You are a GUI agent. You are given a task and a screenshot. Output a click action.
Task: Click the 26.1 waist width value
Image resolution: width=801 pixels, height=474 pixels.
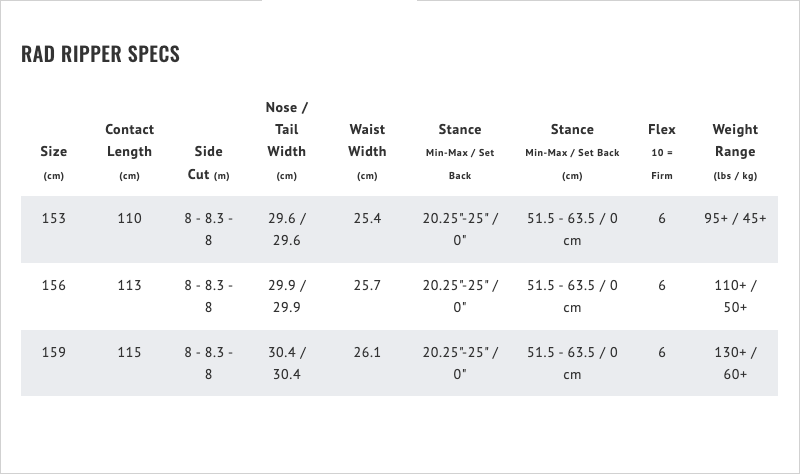click(367, 352)
